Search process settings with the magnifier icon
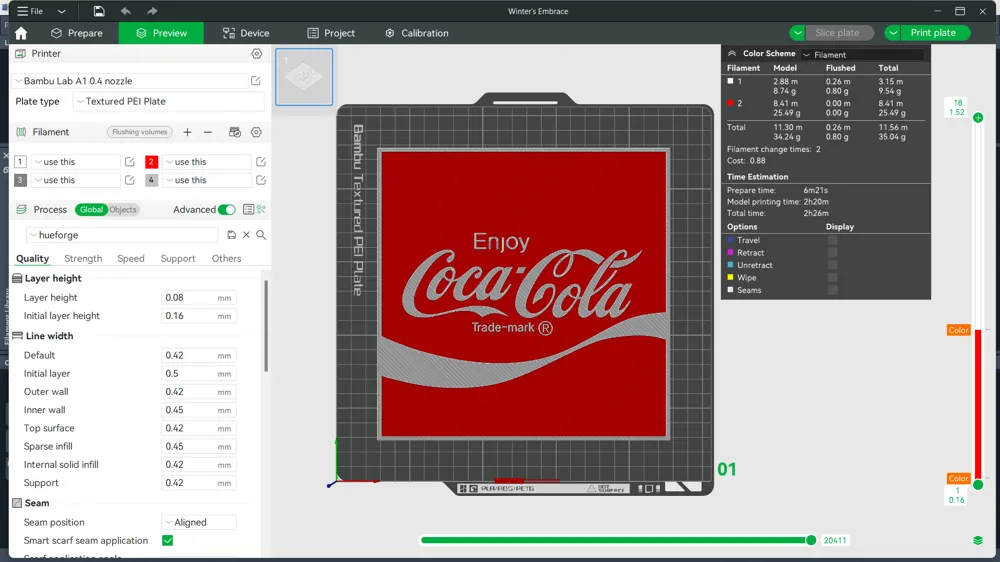Screen dimensions: 1000x562 (261, 235)
